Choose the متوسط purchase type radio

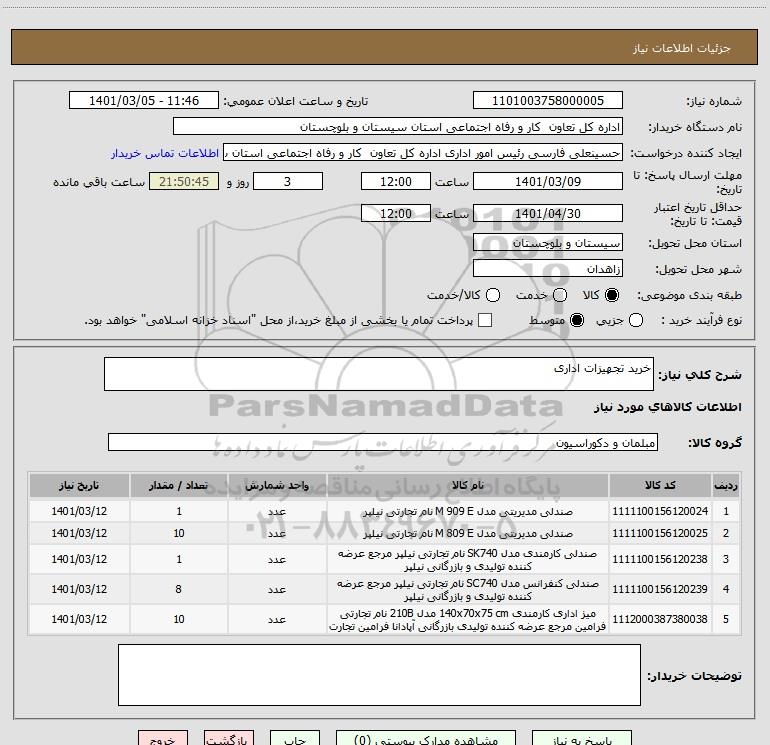click(x=577, y=320)
